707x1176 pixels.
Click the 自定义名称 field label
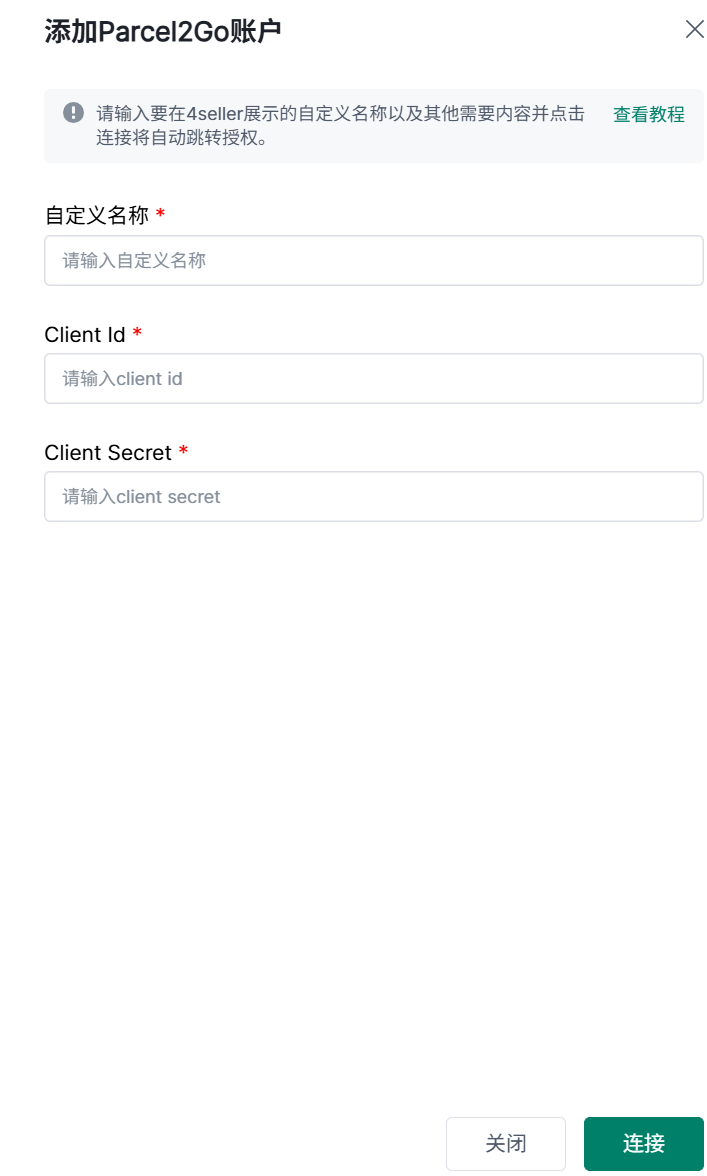pos(97,216)
